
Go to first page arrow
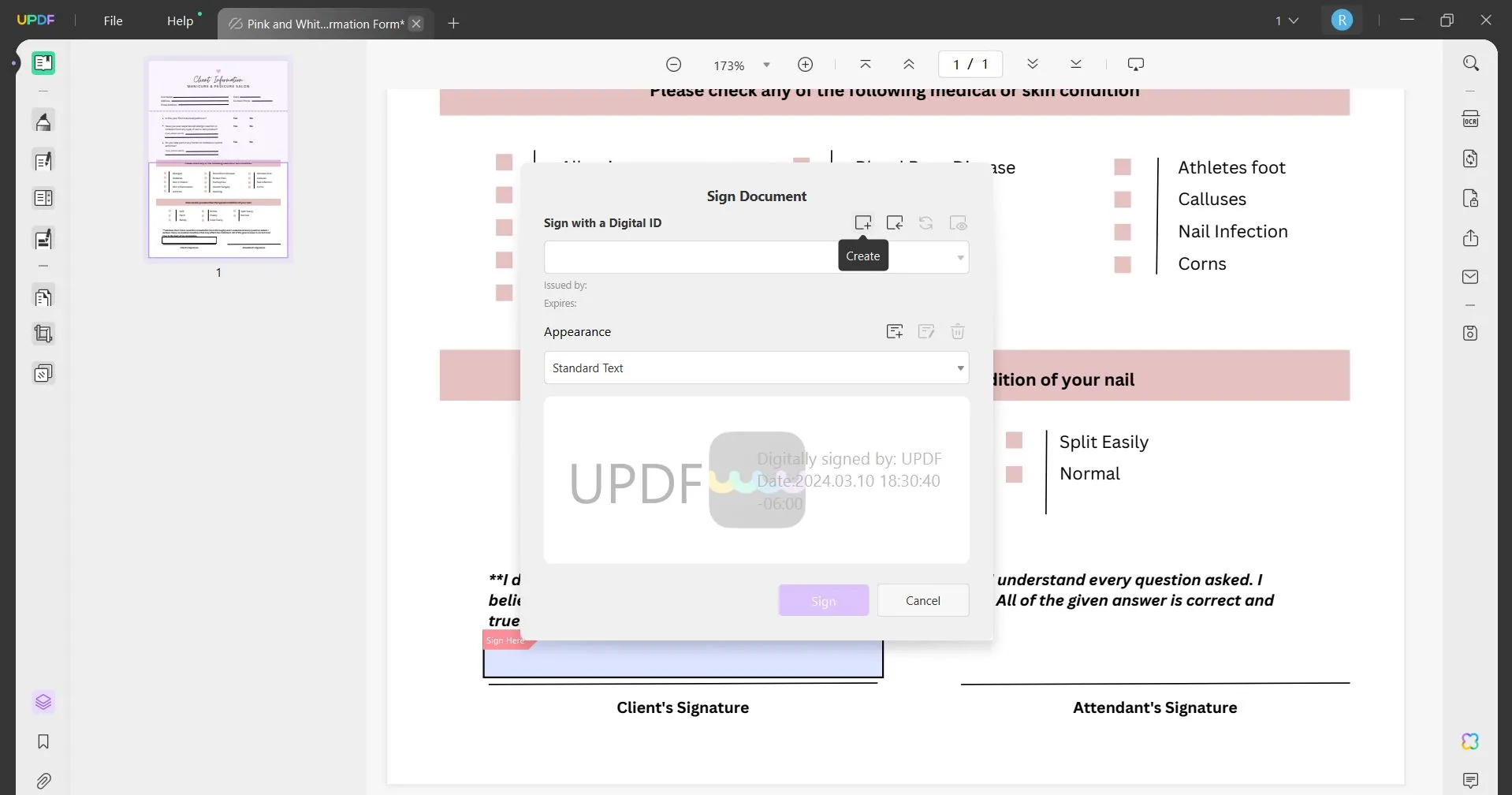pyautogui.click(x=866, y=64)
